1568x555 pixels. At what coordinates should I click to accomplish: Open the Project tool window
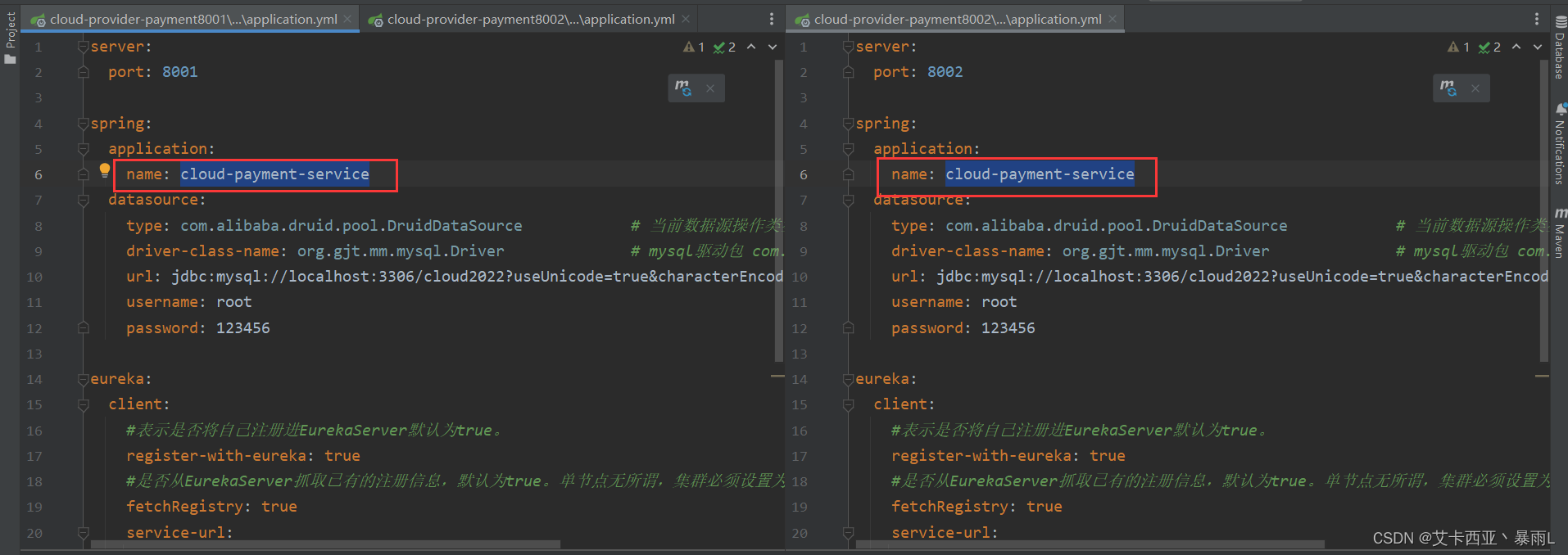tap(10, 37)
